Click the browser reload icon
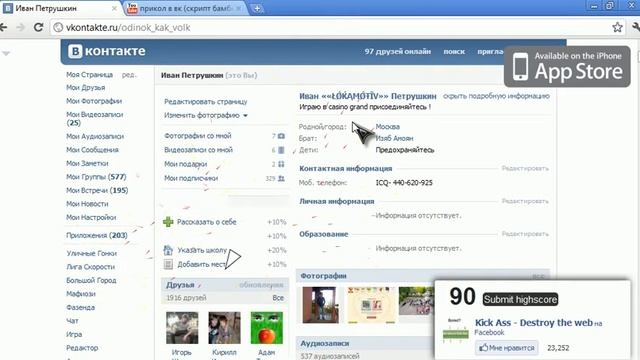The height and width of the screenshot is (360, 640). (38, 27)
